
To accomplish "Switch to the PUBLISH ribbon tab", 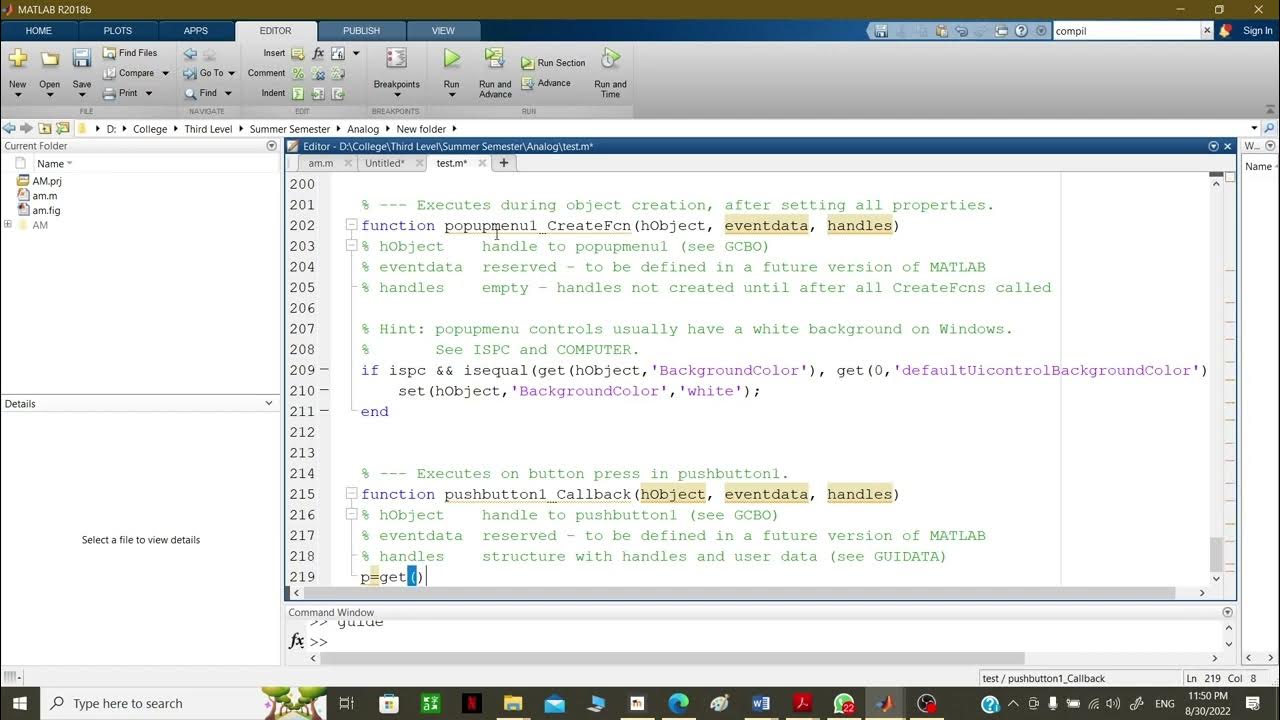I will (x=361, y=31).
